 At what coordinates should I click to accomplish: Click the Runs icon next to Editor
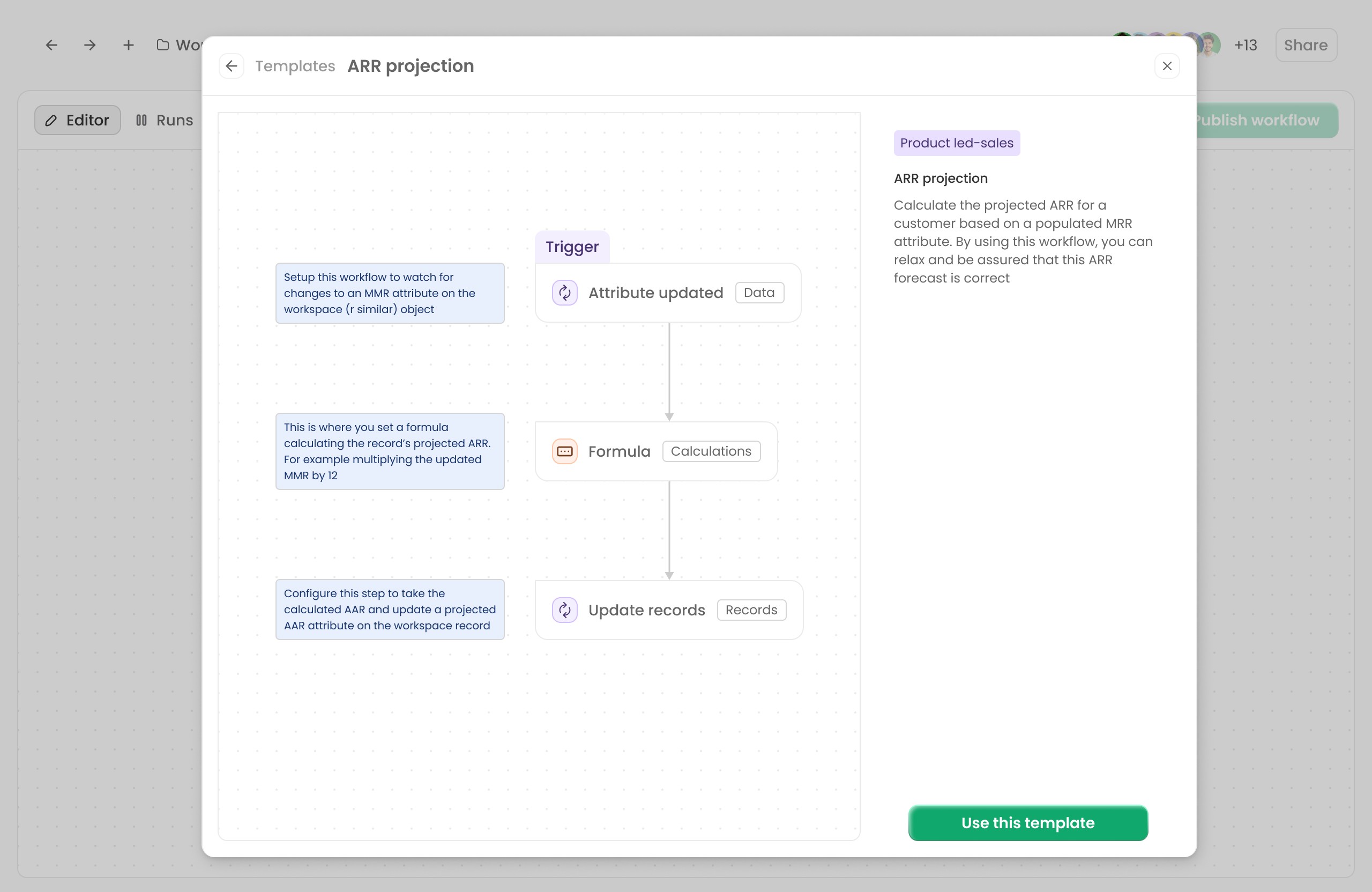[x=142, y=120]
